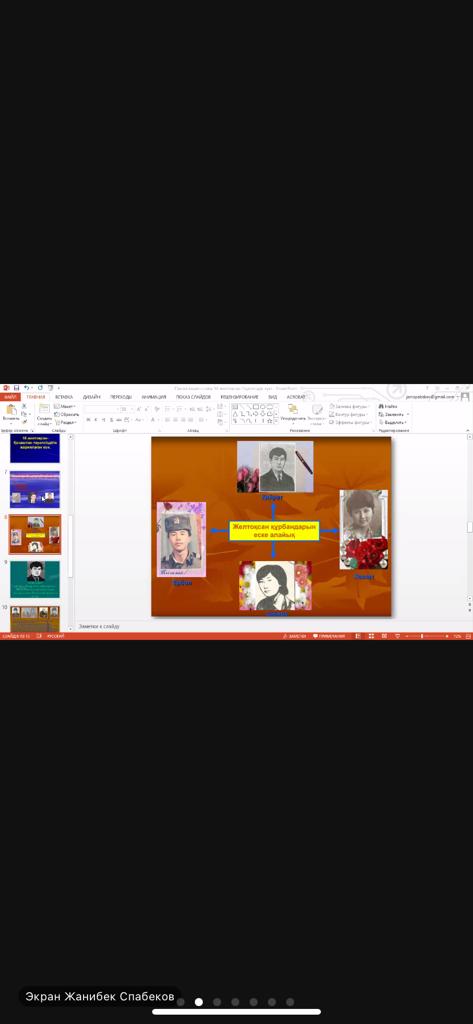The image size is (473, 1024).
Task: Expand the Layout (Макет) dropdown
Action: 65,406
